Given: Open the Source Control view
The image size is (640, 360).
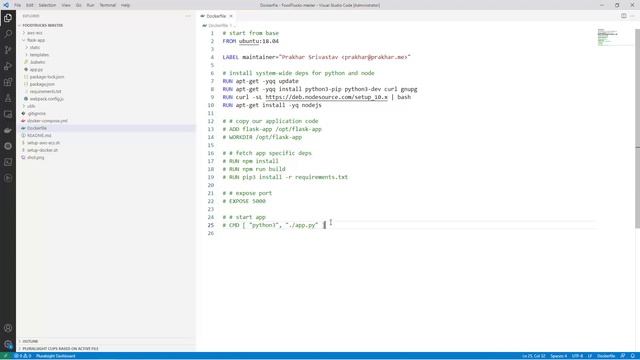Looking at the screenshot, I should (x=8, y=50).
